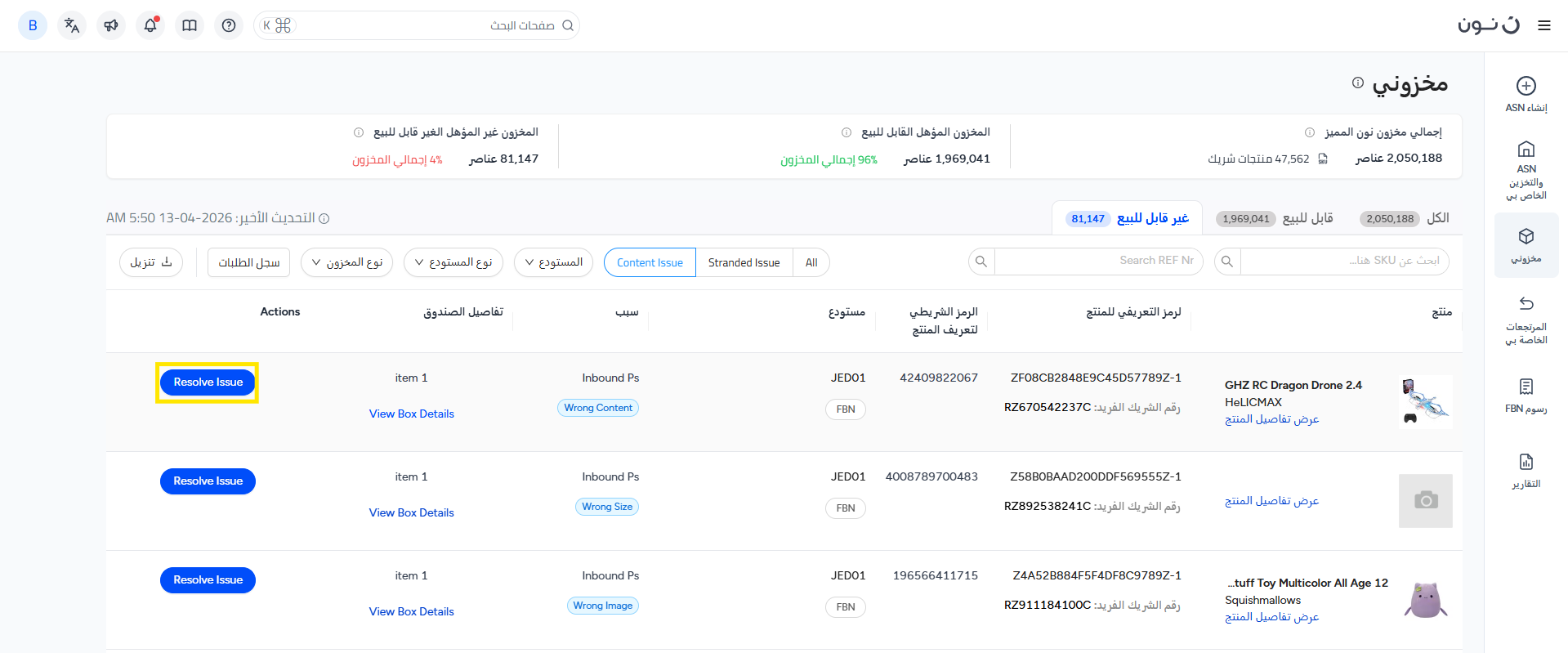Open the help question mark icon
Viewport: 1568px width, 653px height.
click(229, 25)
